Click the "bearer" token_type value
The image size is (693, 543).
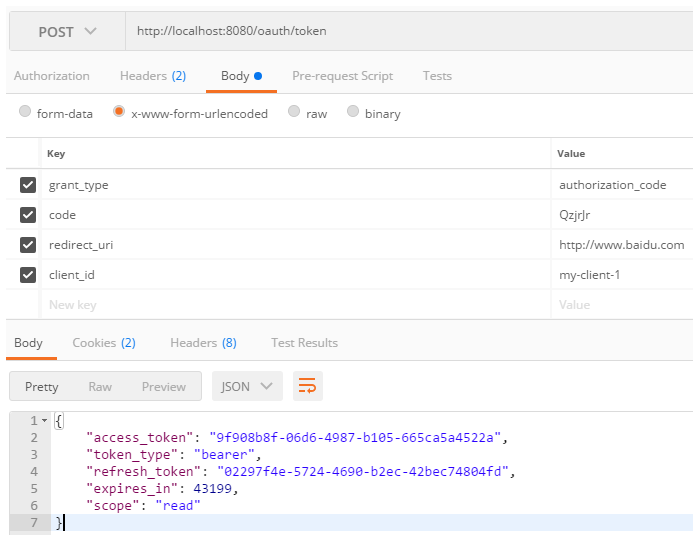coord(224,454)
